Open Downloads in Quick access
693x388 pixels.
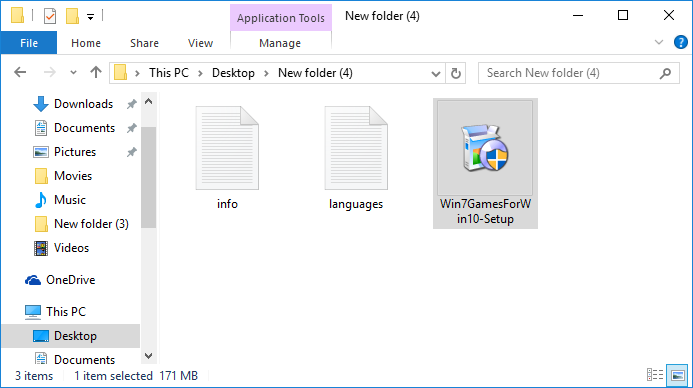(84, 104)
